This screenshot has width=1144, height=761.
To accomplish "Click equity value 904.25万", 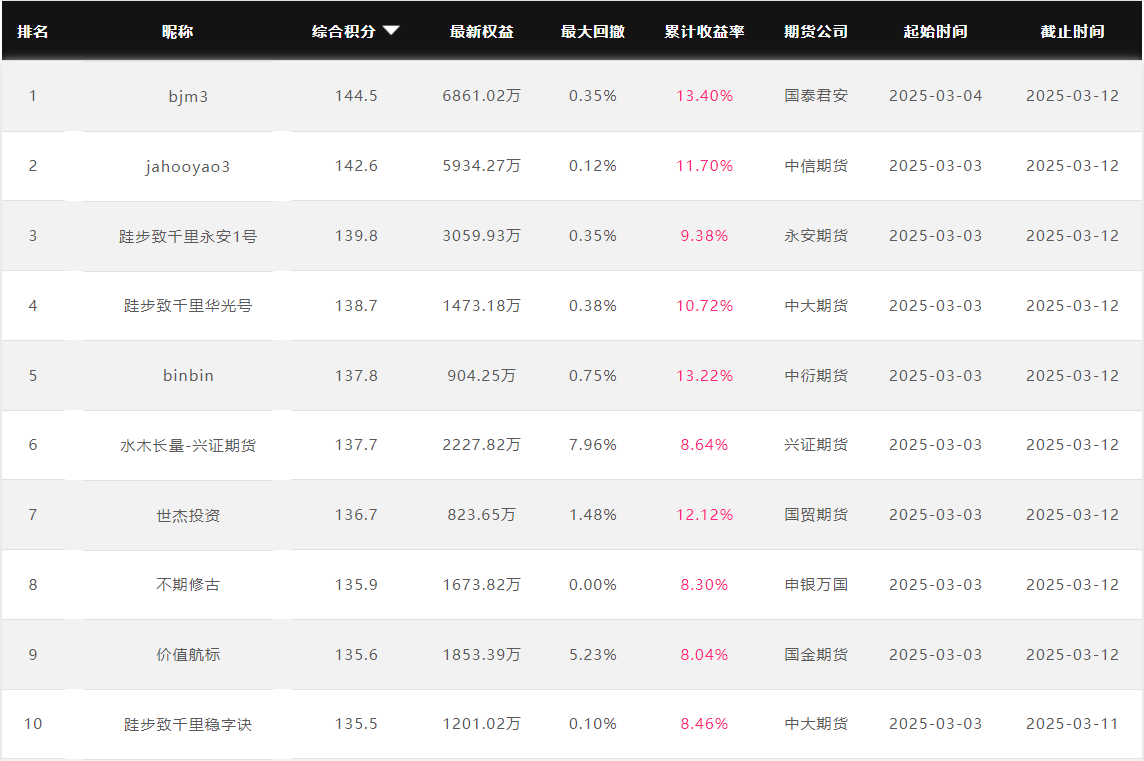I will coord(482,376).
